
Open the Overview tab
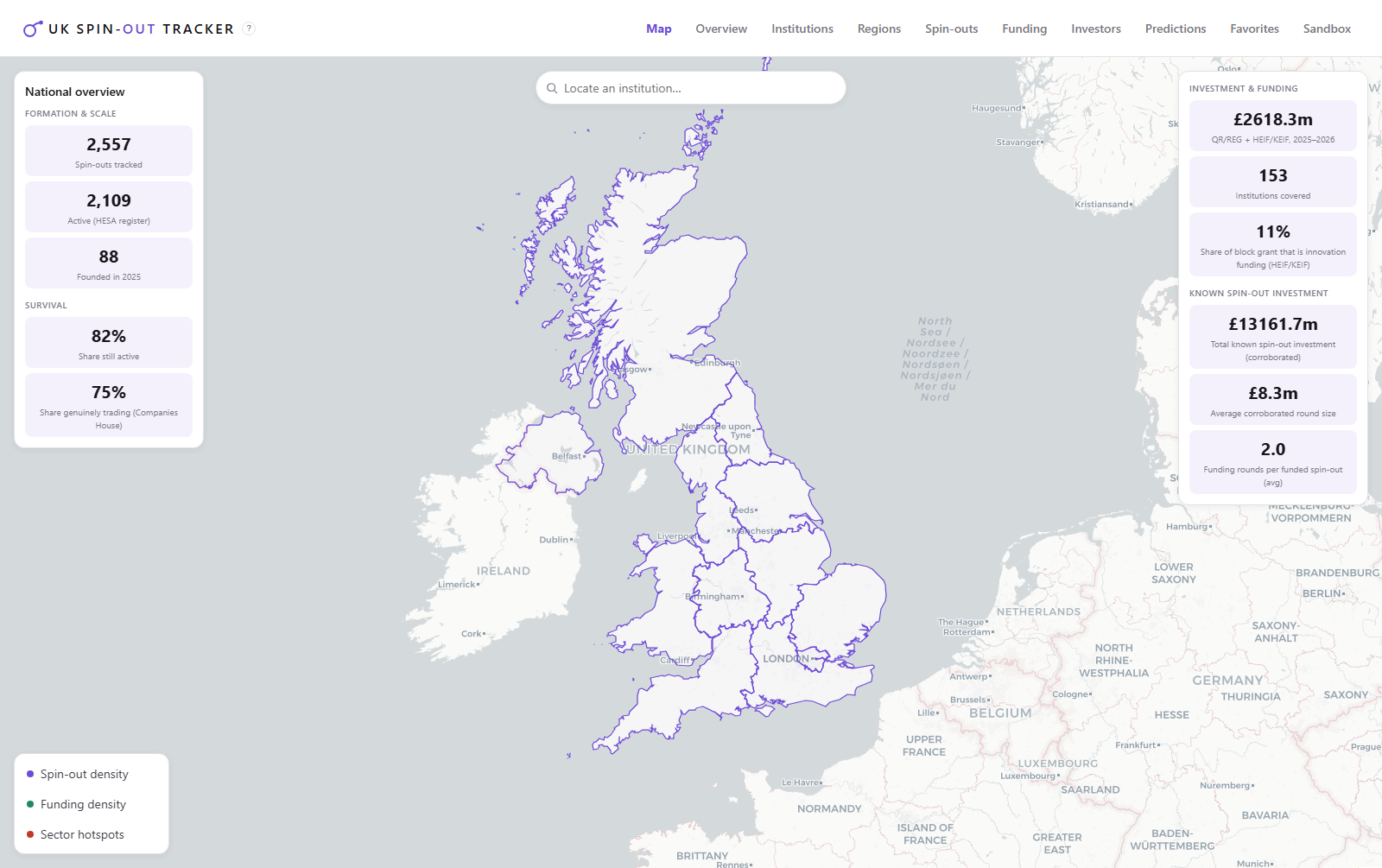tap(721, 29)
